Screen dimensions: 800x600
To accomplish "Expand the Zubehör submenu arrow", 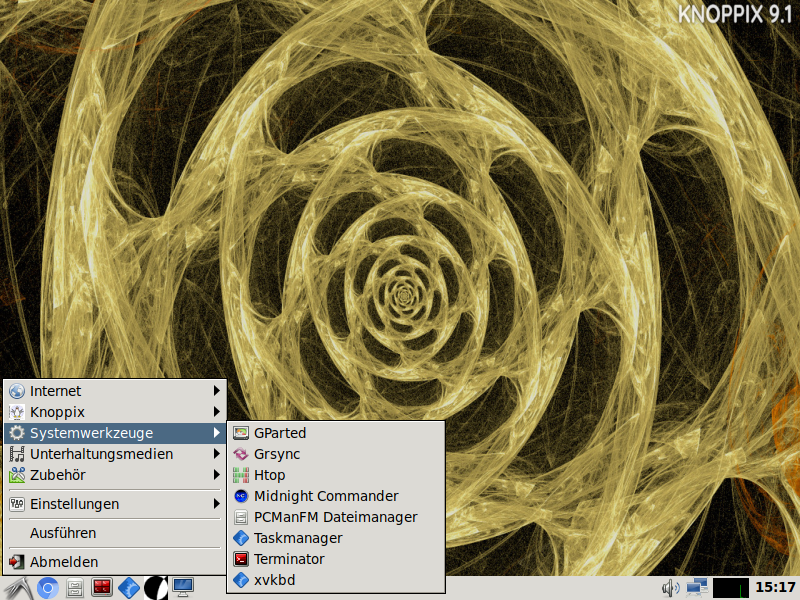I will (x=216, y=474).
